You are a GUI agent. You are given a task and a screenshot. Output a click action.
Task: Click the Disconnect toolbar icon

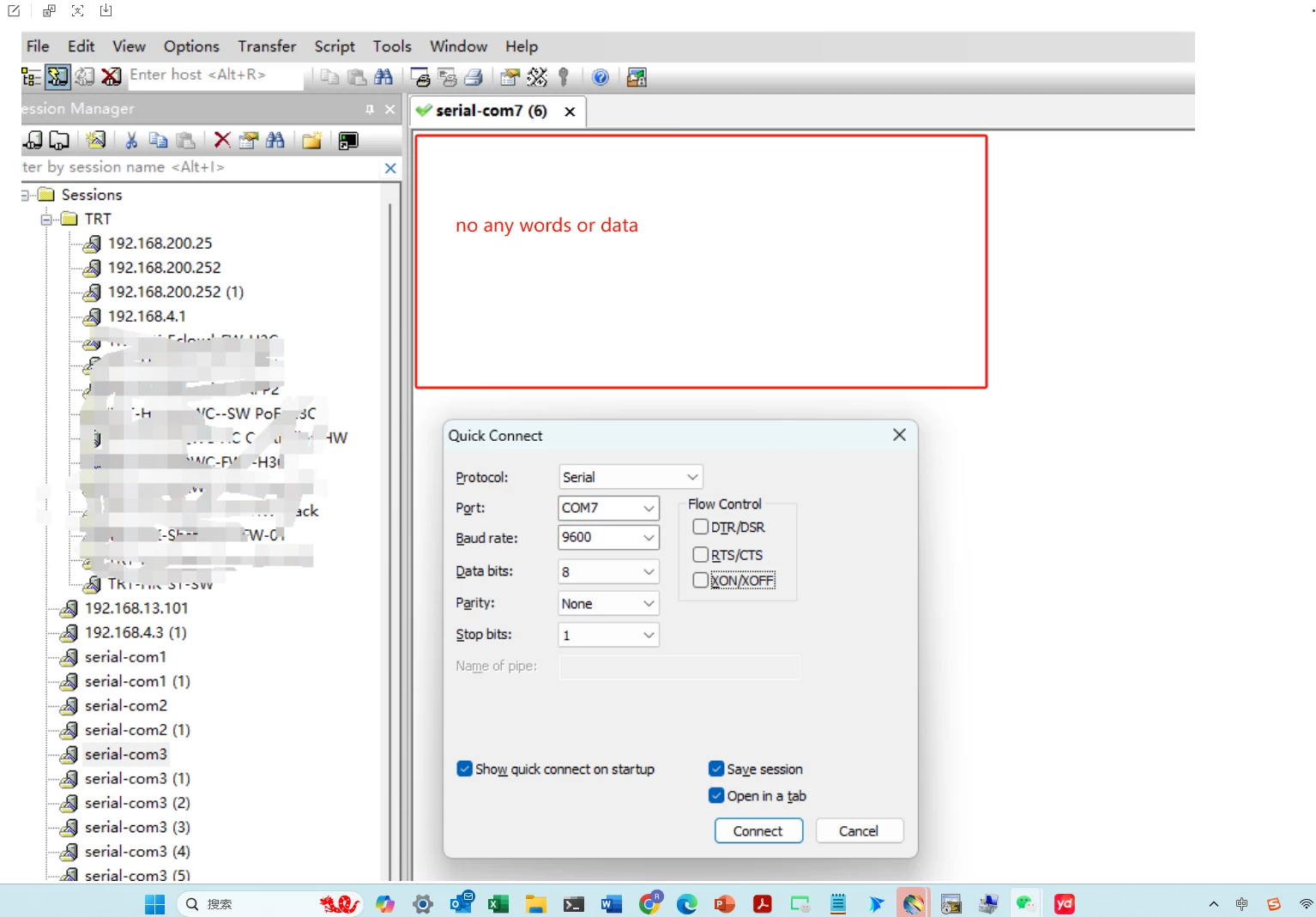[111, 77]
